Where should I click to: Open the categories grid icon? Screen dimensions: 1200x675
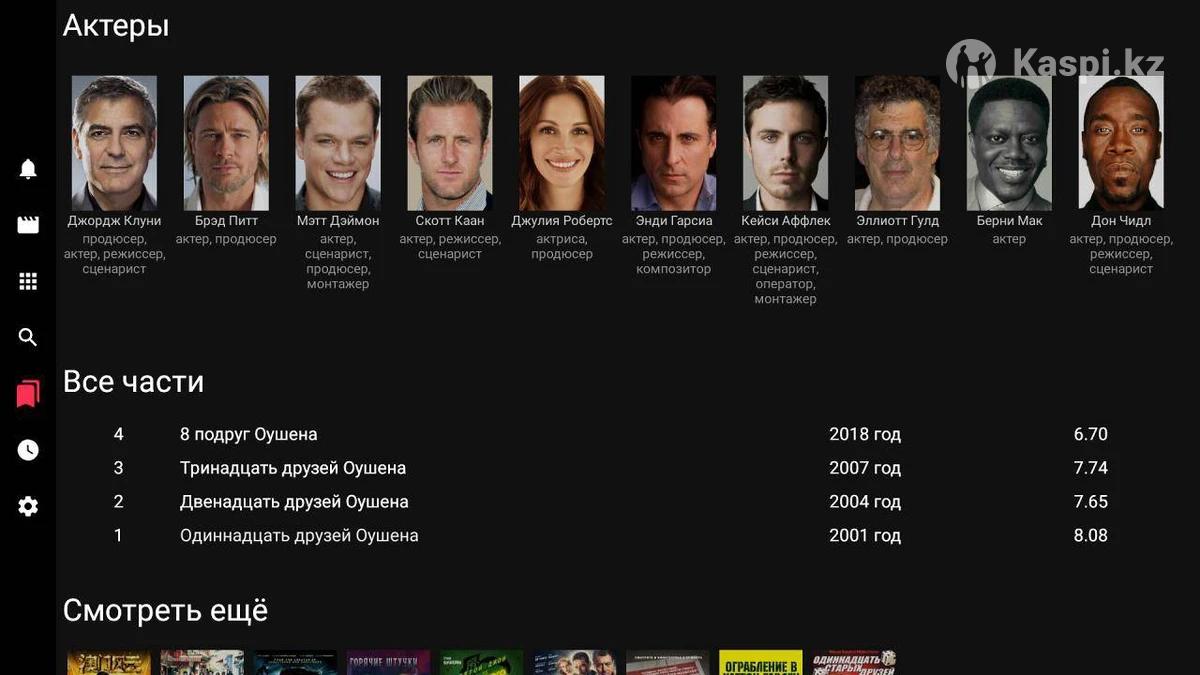(28, 281)
